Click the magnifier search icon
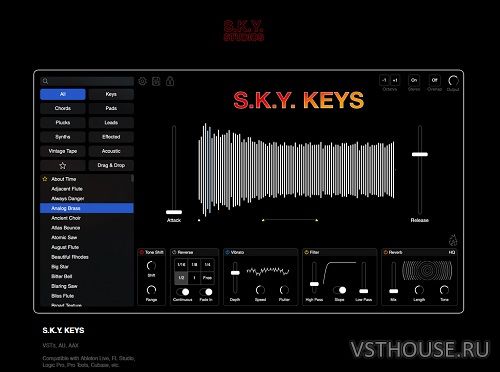The image size is (500, 372). point(45,81)
